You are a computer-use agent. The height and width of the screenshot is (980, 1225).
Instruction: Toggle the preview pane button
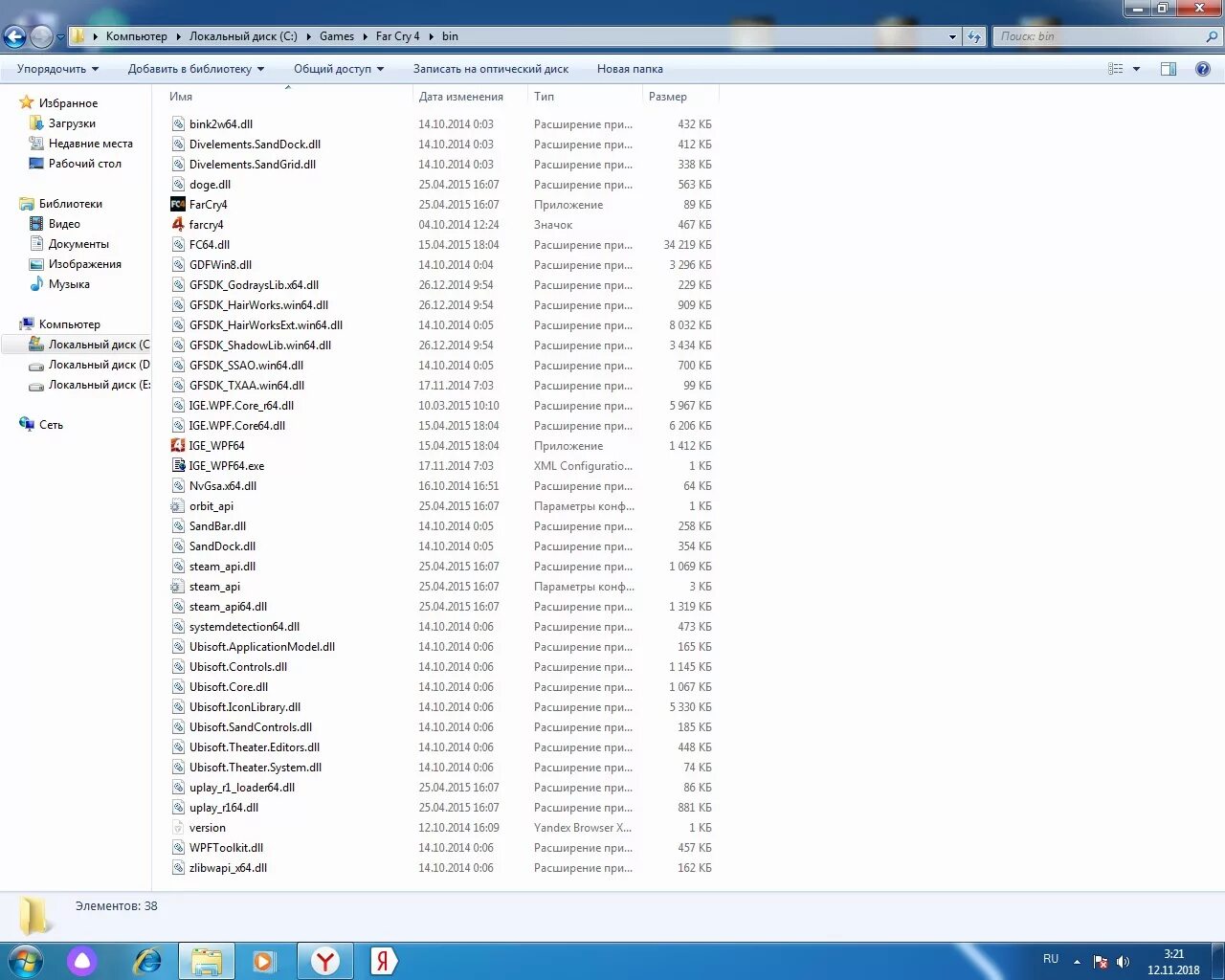click(x=1169, y=69)
